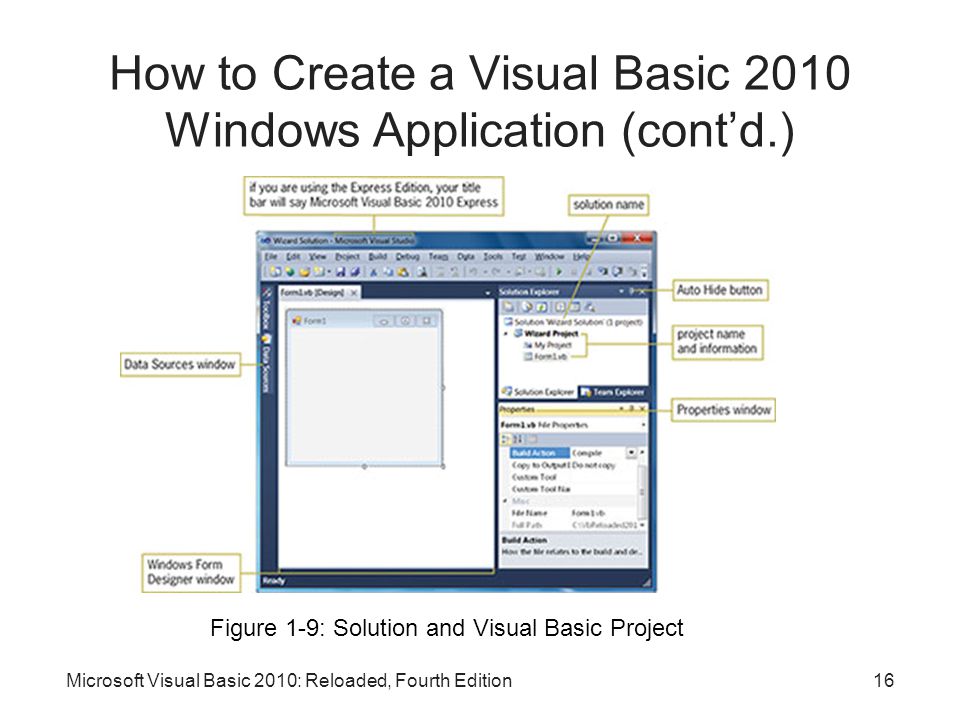Viewport: 960px width, 720px height.
Task: Select the Wizard Project node
Action: pos(546,334)
